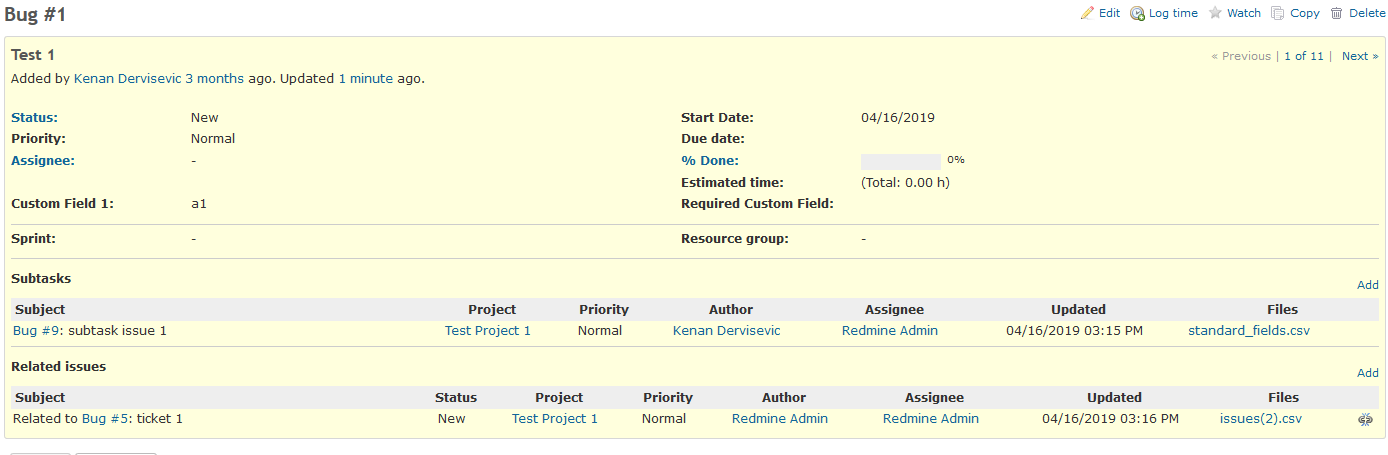Viewport: 1388px width, 455px height.
Task: Download standard_fields.csv file
Action: 1249,330
